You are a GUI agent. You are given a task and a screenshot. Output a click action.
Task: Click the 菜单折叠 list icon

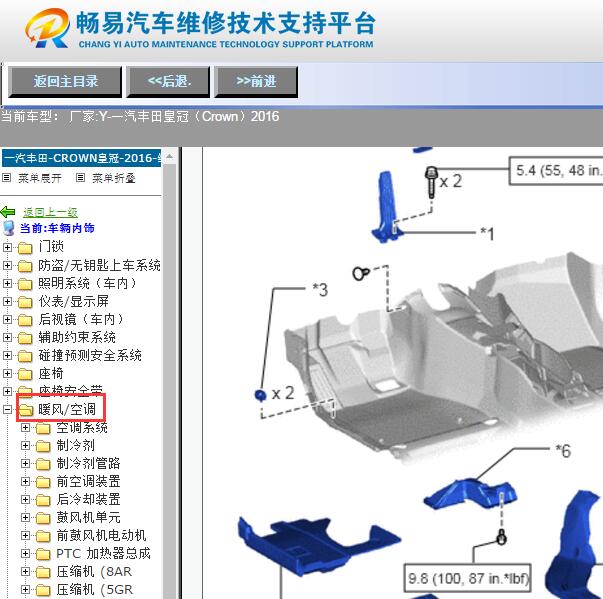point(80,178)
